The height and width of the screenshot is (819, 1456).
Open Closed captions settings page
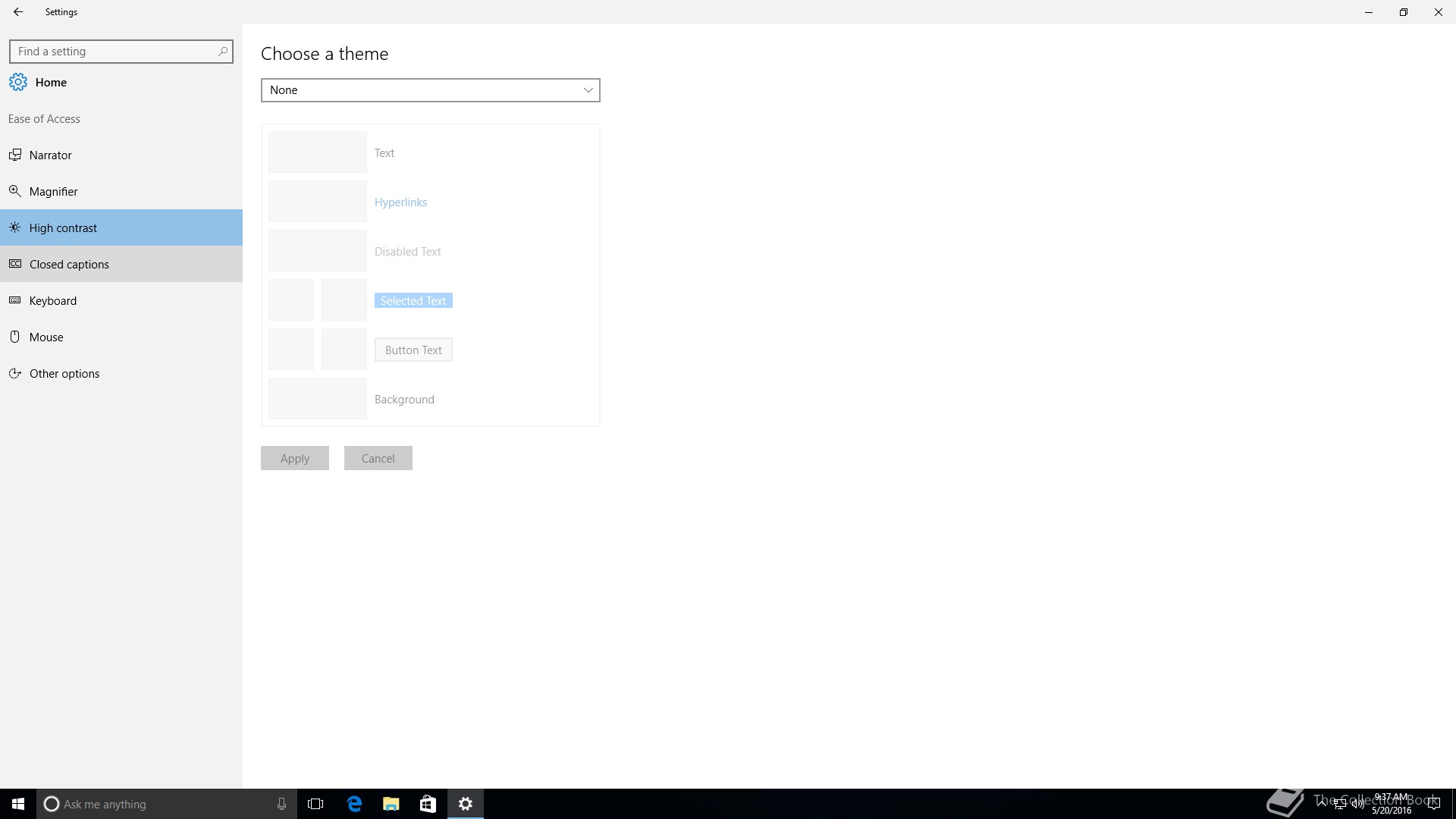click(x=69, y=264)
